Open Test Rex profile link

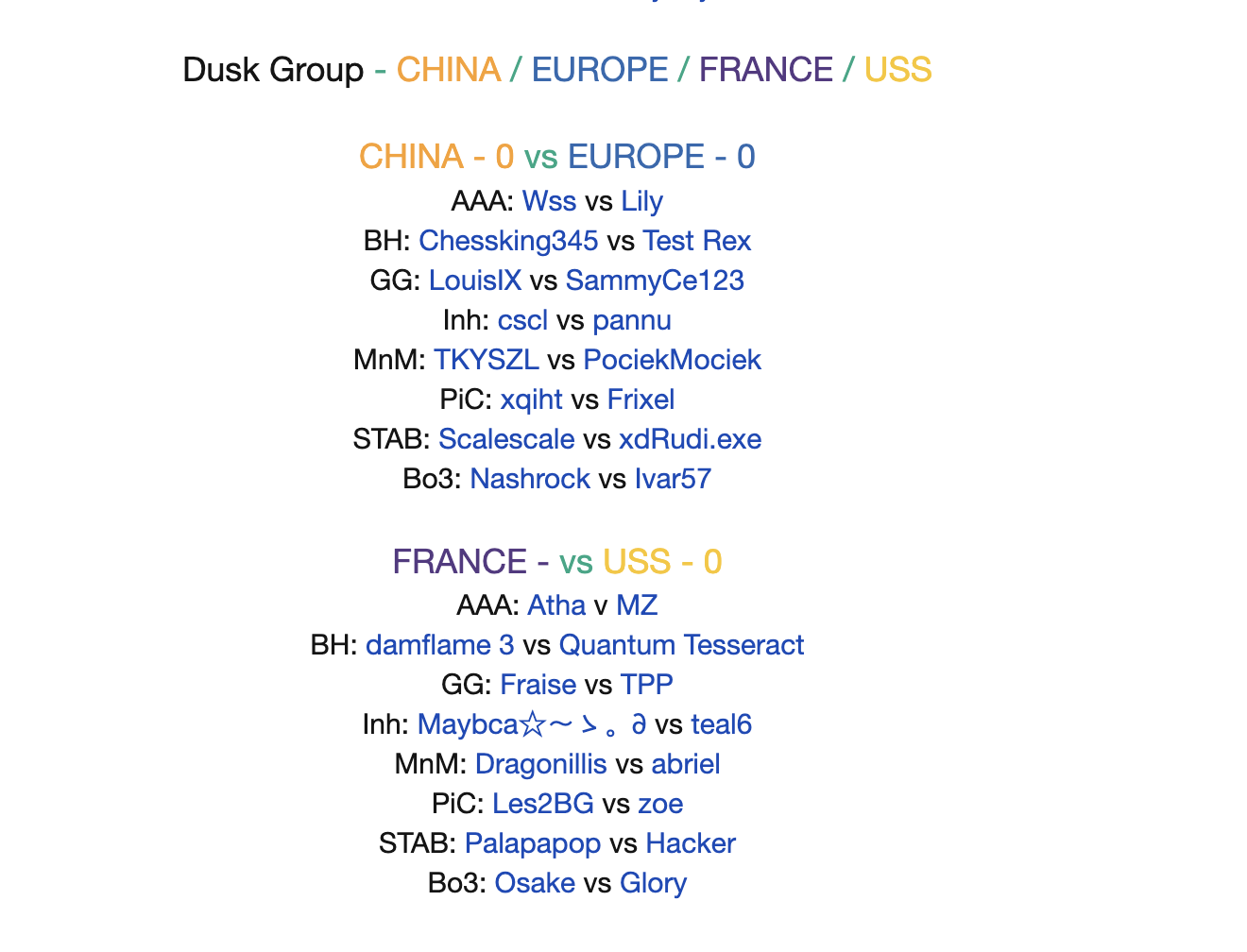697,241
